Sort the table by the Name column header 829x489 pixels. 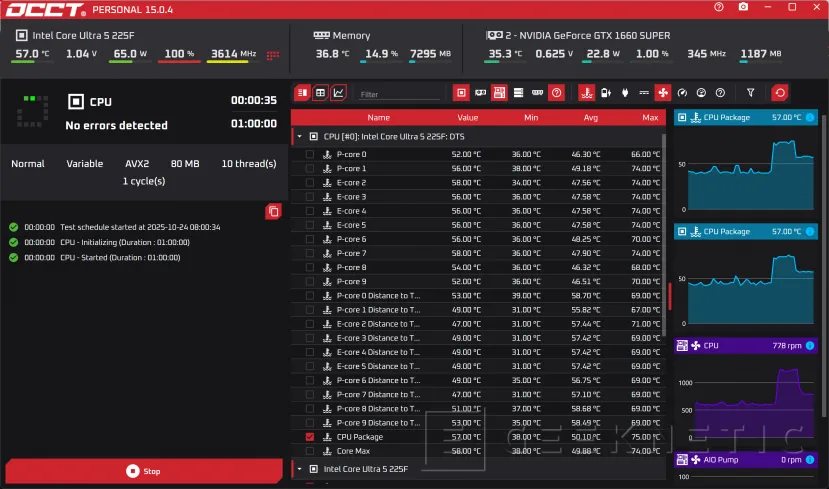378,117
